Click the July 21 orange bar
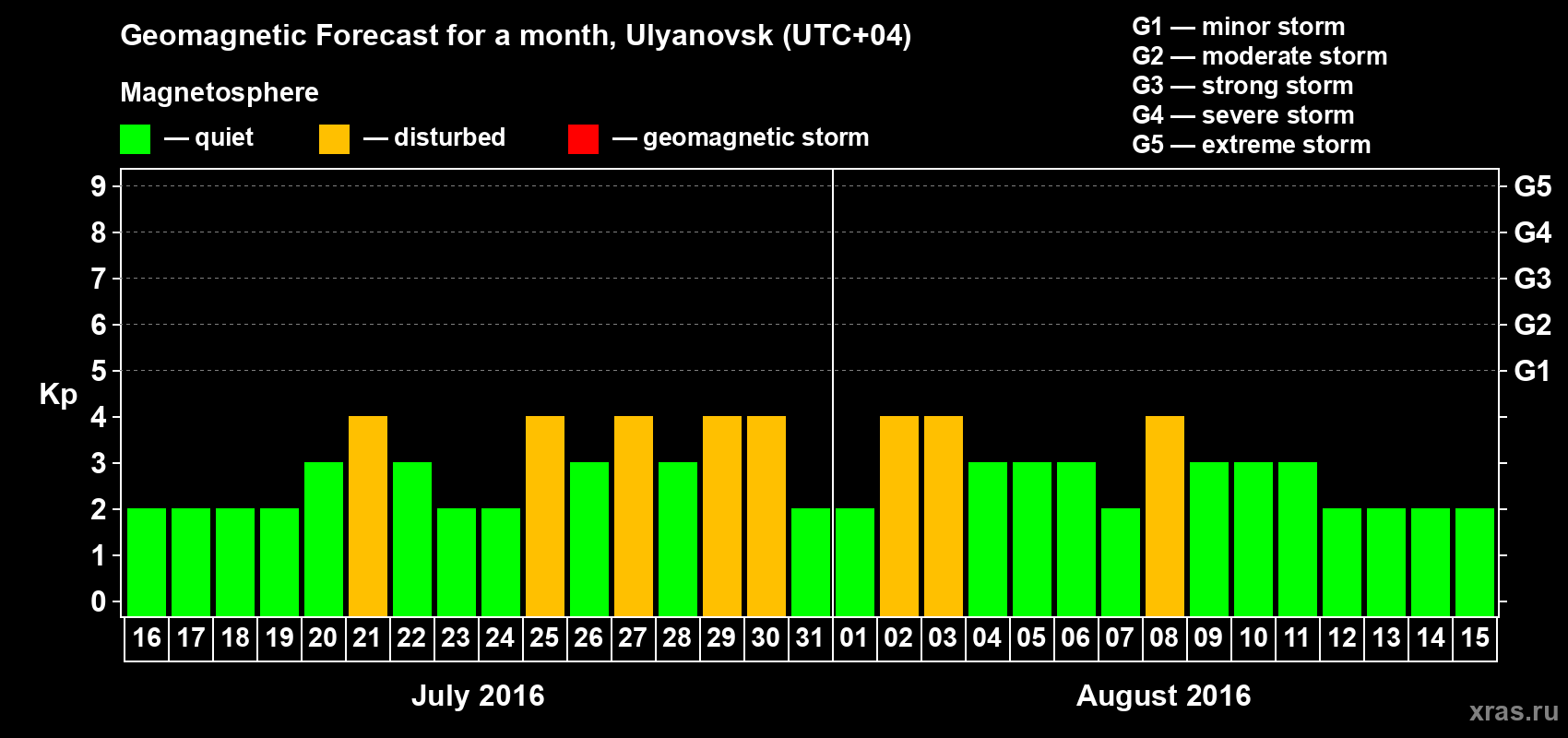Screen dimensions: 1568x738 point(368,516)
